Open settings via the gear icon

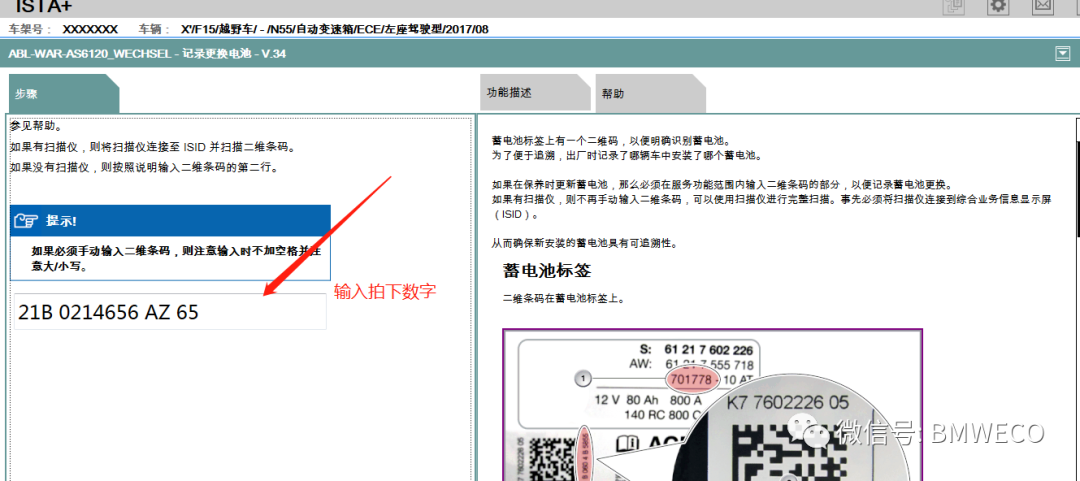(x=999, y=6)
